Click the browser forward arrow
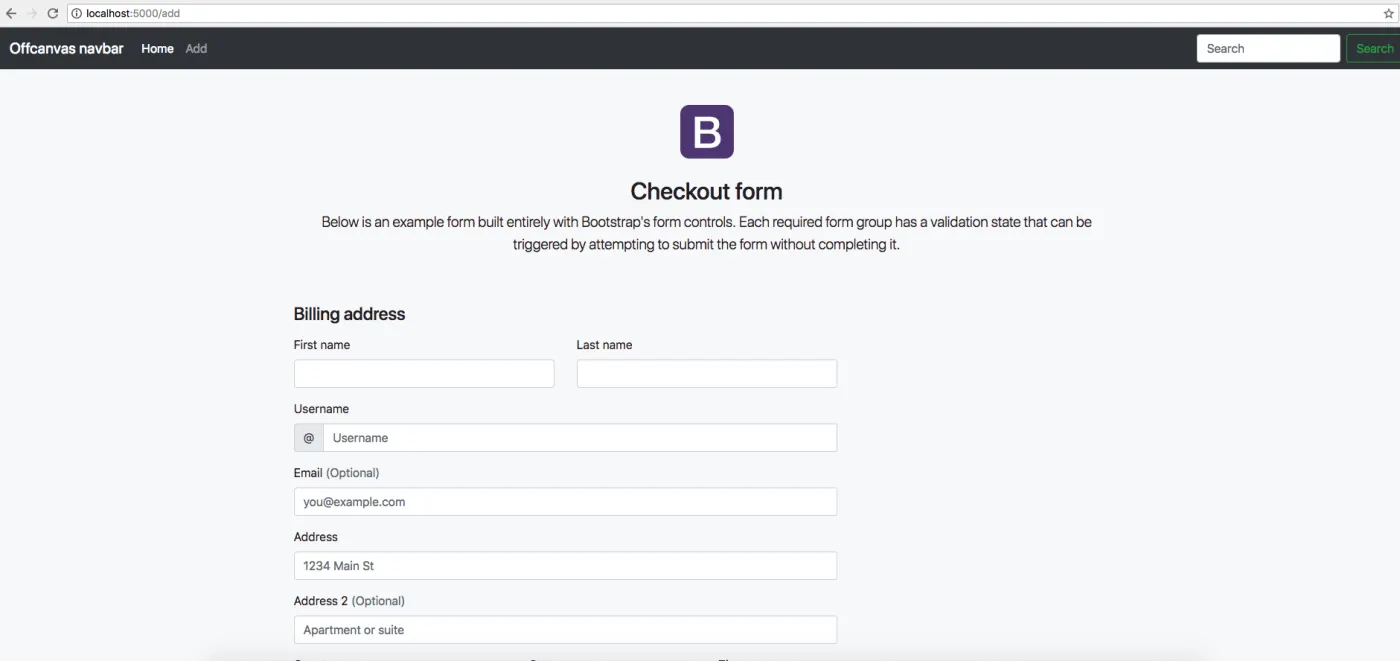Viewport: 1400px width, 661px height. point(31,14)
